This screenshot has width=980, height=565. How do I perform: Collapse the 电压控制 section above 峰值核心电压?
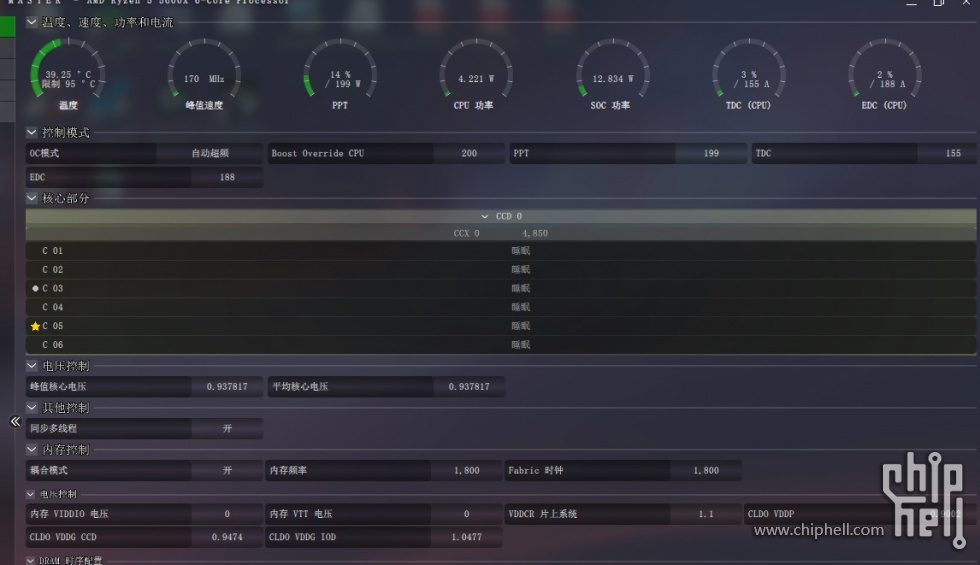(x=31, y=366)
